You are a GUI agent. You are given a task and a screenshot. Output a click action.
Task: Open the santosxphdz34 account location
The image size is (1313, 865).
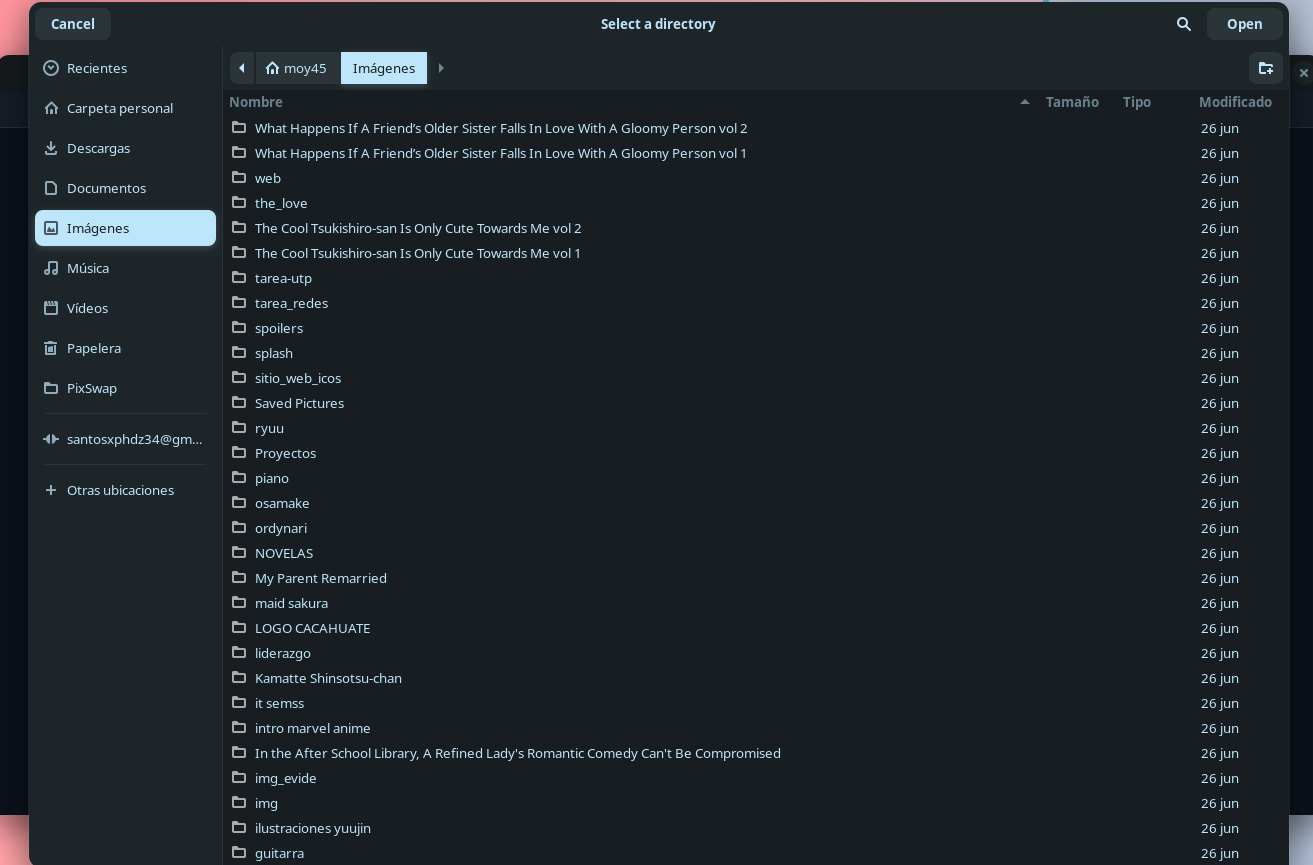point(125,439)
